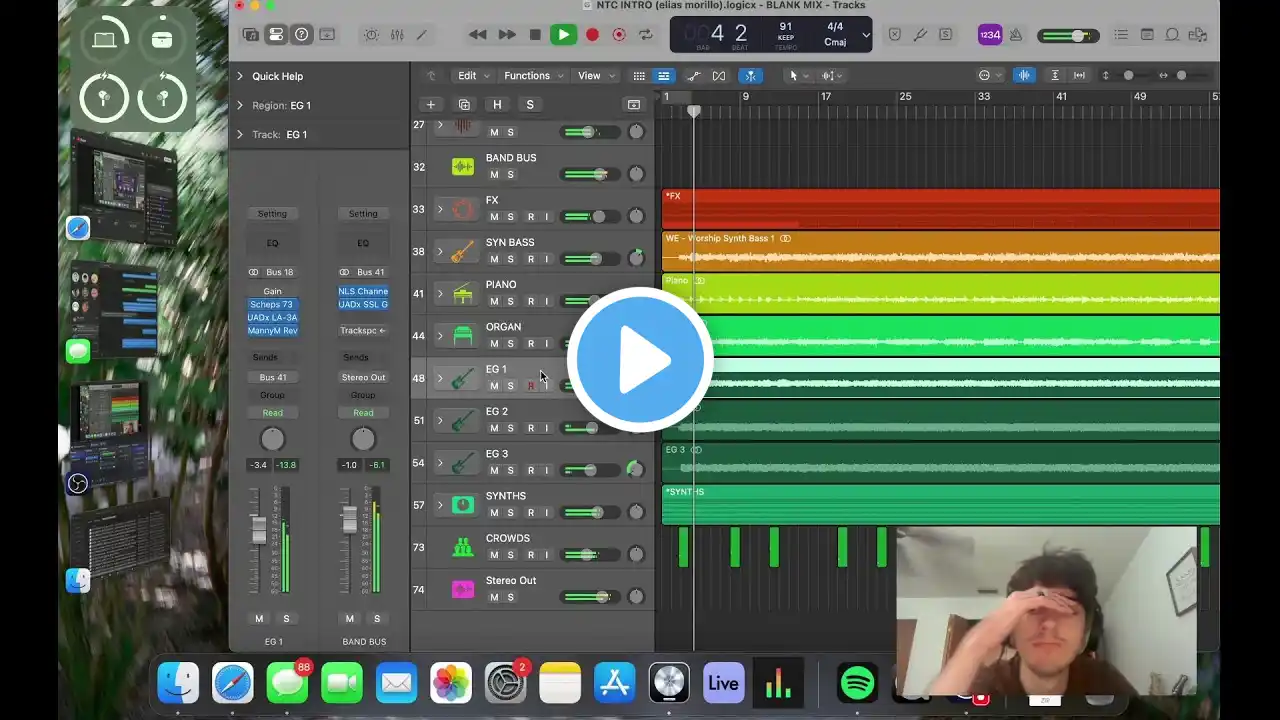Open the tuner fork icon

pyautogui.click(x=920, y=35)
